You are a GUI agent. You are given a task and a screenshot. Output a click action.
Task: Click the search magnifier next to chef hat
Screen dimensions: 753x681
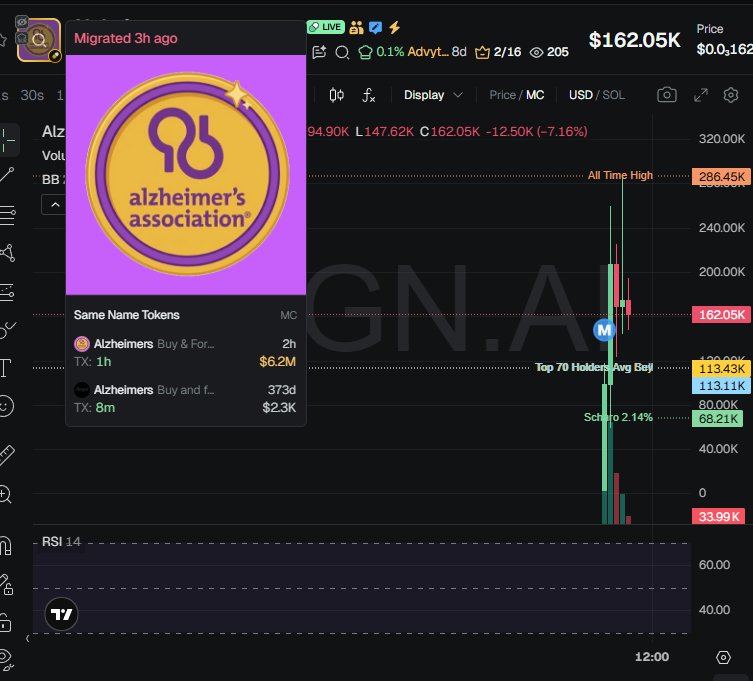point(342,52)
